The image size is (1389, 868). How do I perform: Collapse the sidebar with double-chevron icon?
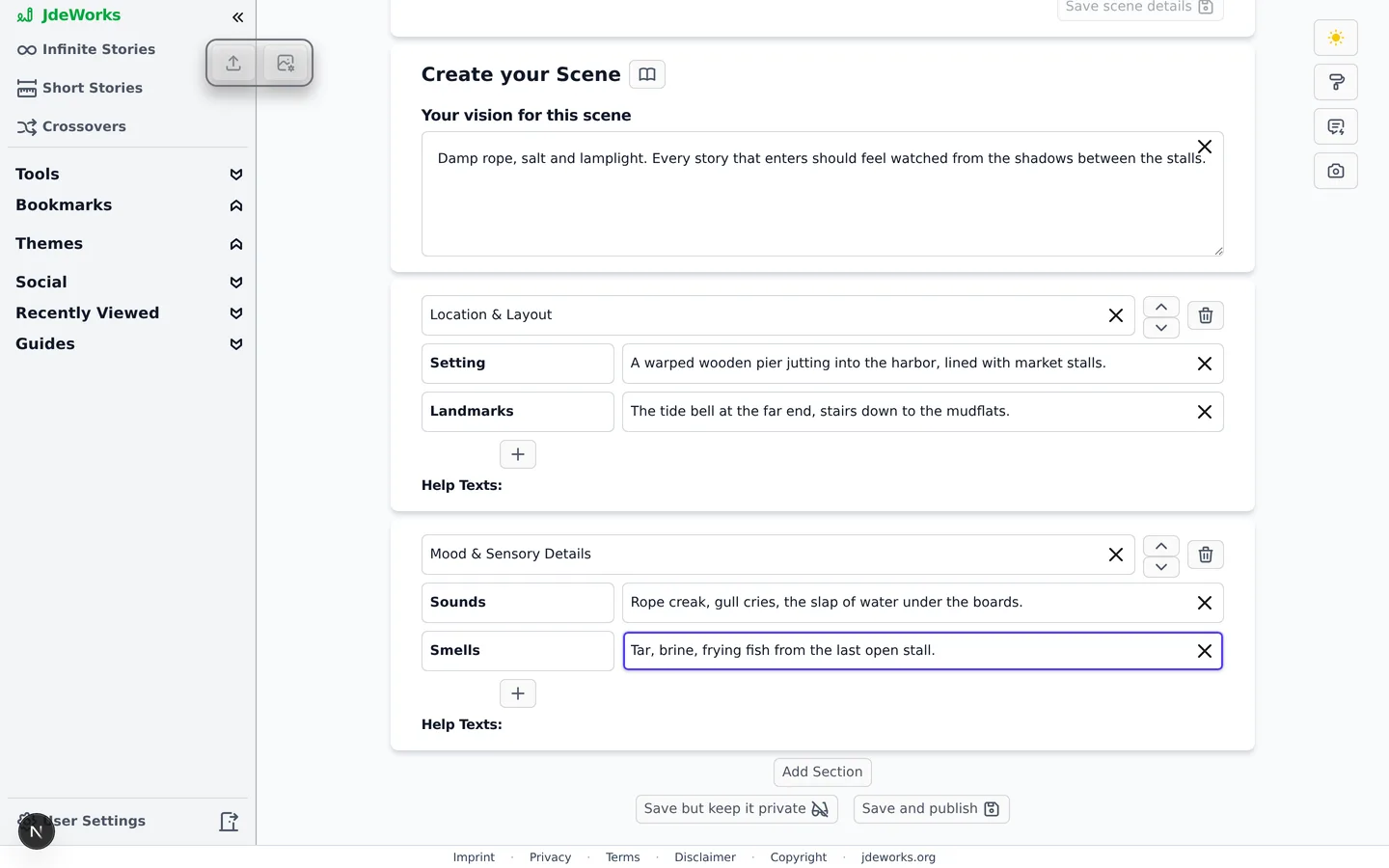point(237,17)
